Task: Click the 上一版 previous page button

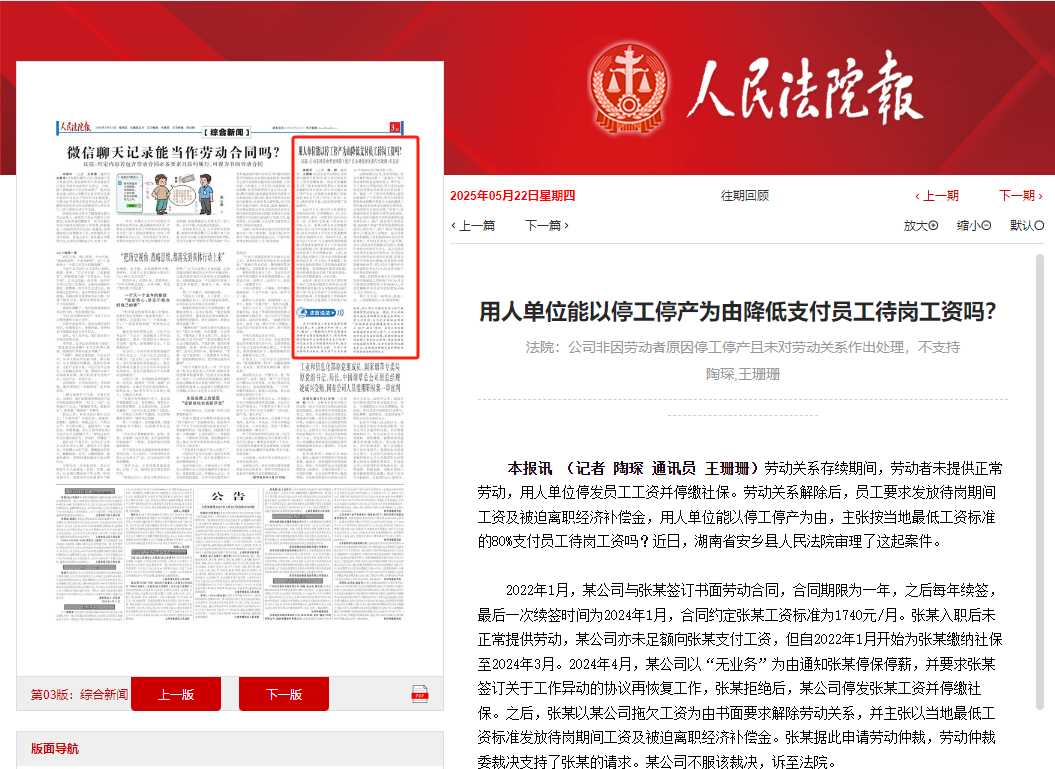Action: (176, 694)
